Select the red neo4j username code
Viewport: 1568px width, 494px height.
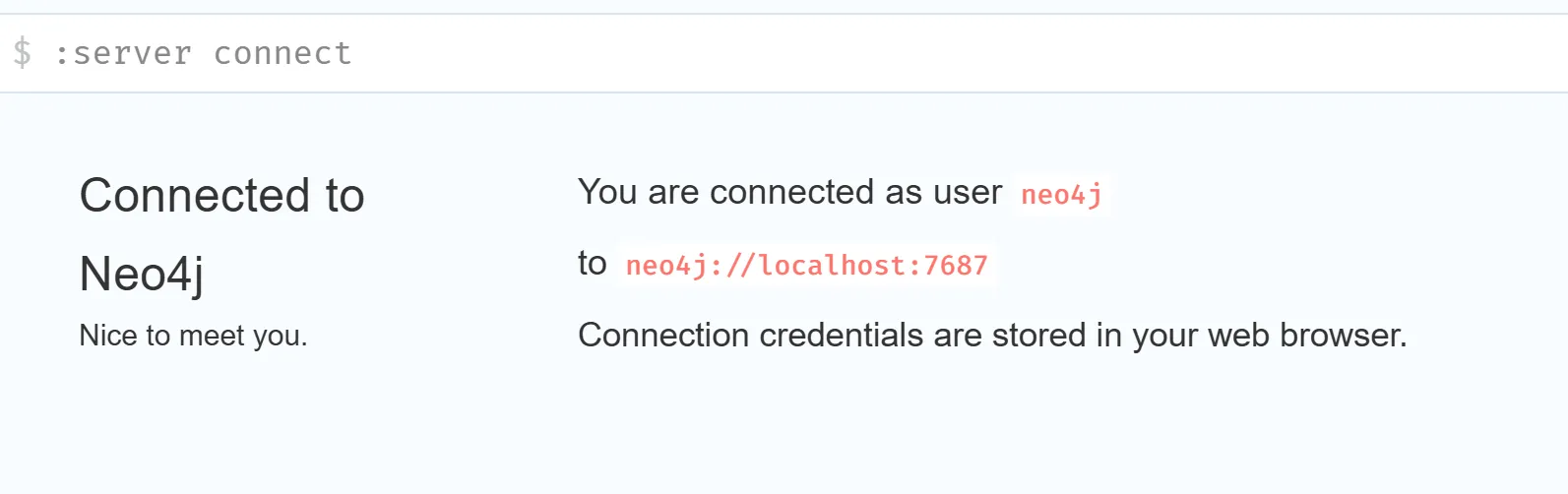point(1061,195)
